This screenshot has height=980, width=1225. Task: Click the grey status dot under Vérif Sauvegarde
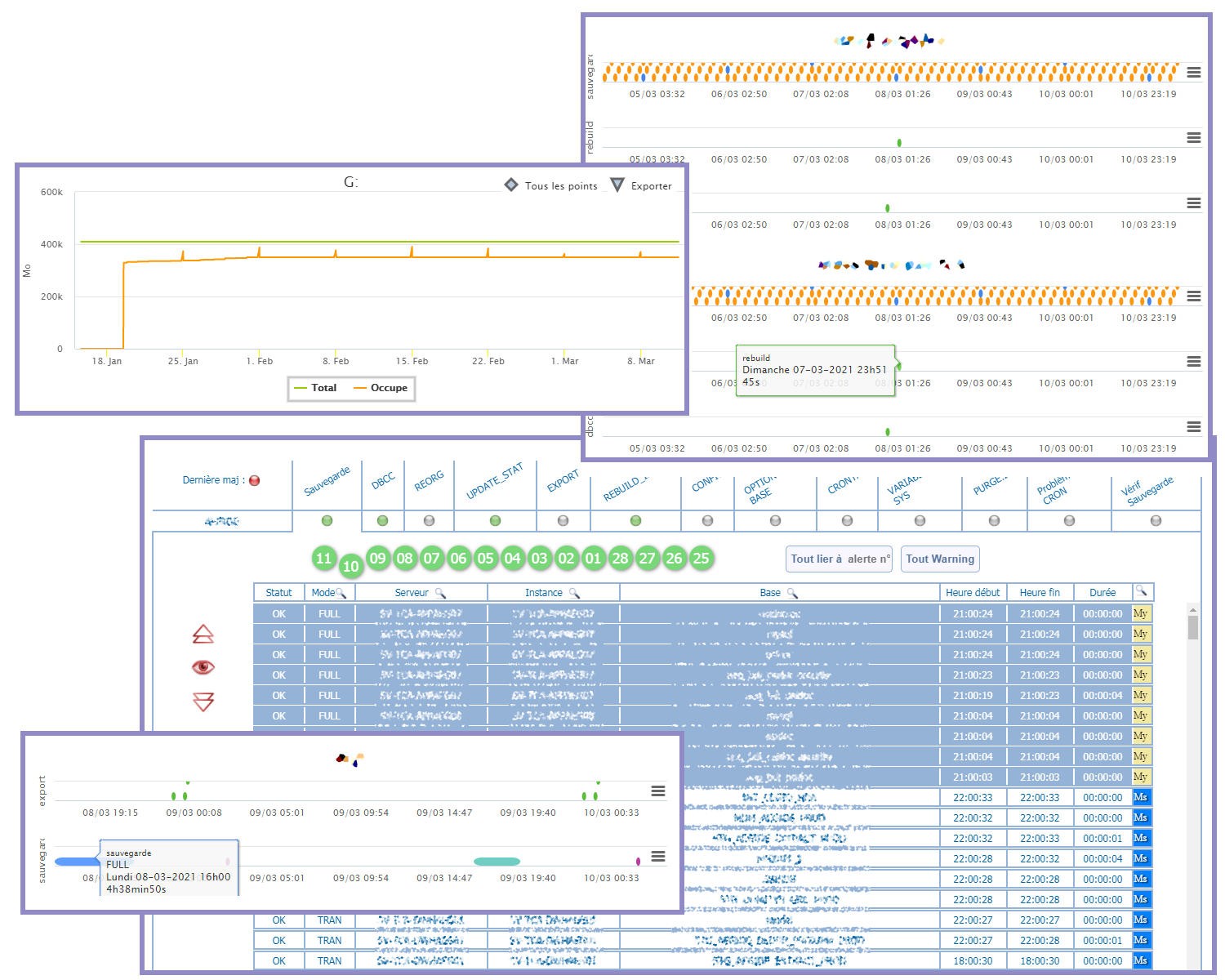1156,520
